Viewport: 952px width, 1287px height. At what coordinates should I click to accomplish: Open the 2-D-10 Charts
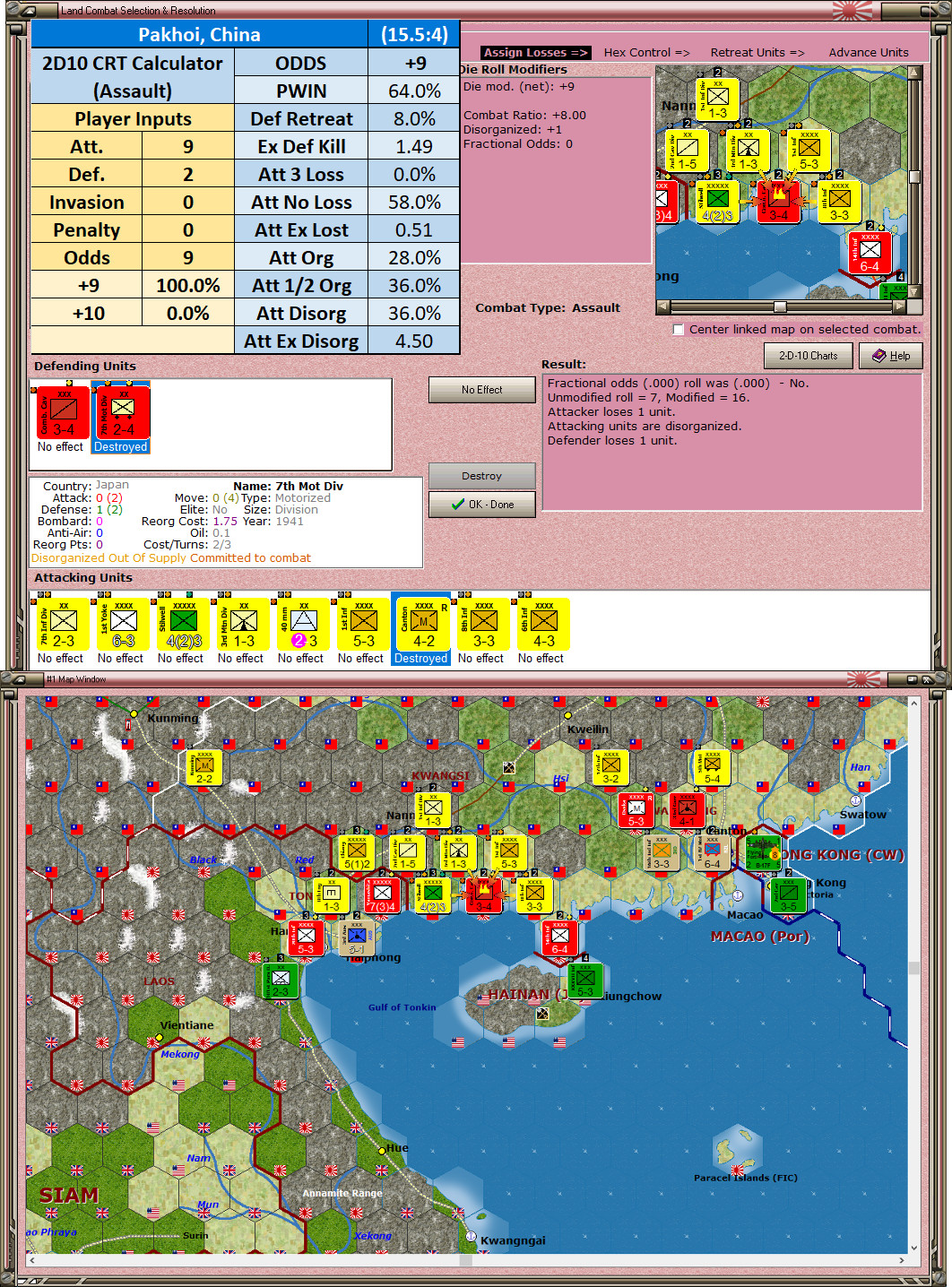coord(808,356)
